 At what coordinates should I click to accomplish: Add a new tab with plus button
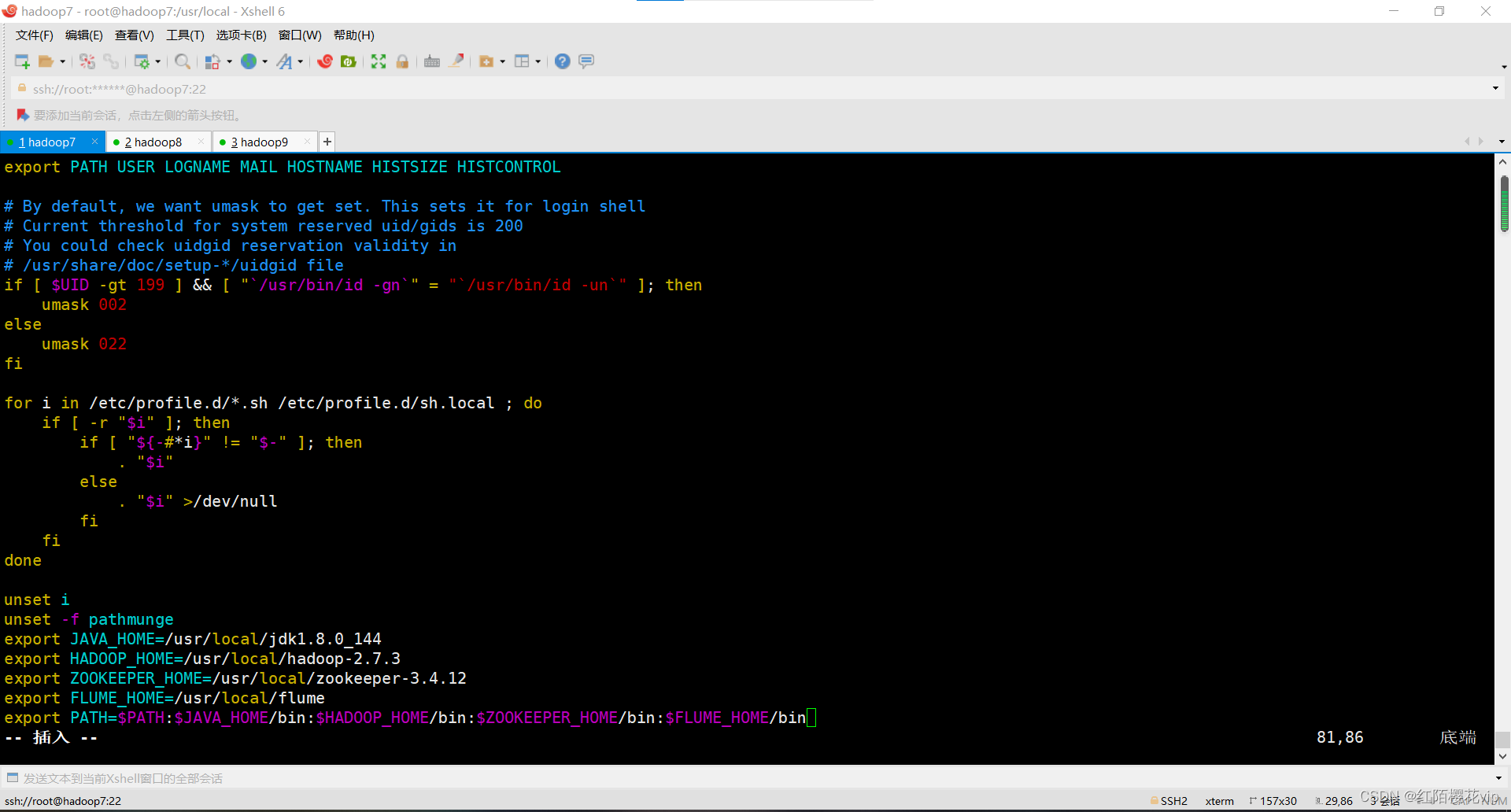[x=327, y=142]
